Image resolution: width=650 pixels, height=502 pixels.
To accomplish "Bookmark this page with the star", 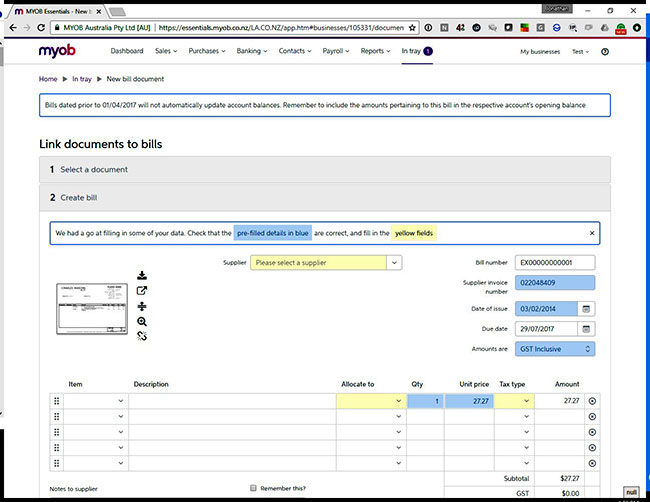I will point(412,28).
